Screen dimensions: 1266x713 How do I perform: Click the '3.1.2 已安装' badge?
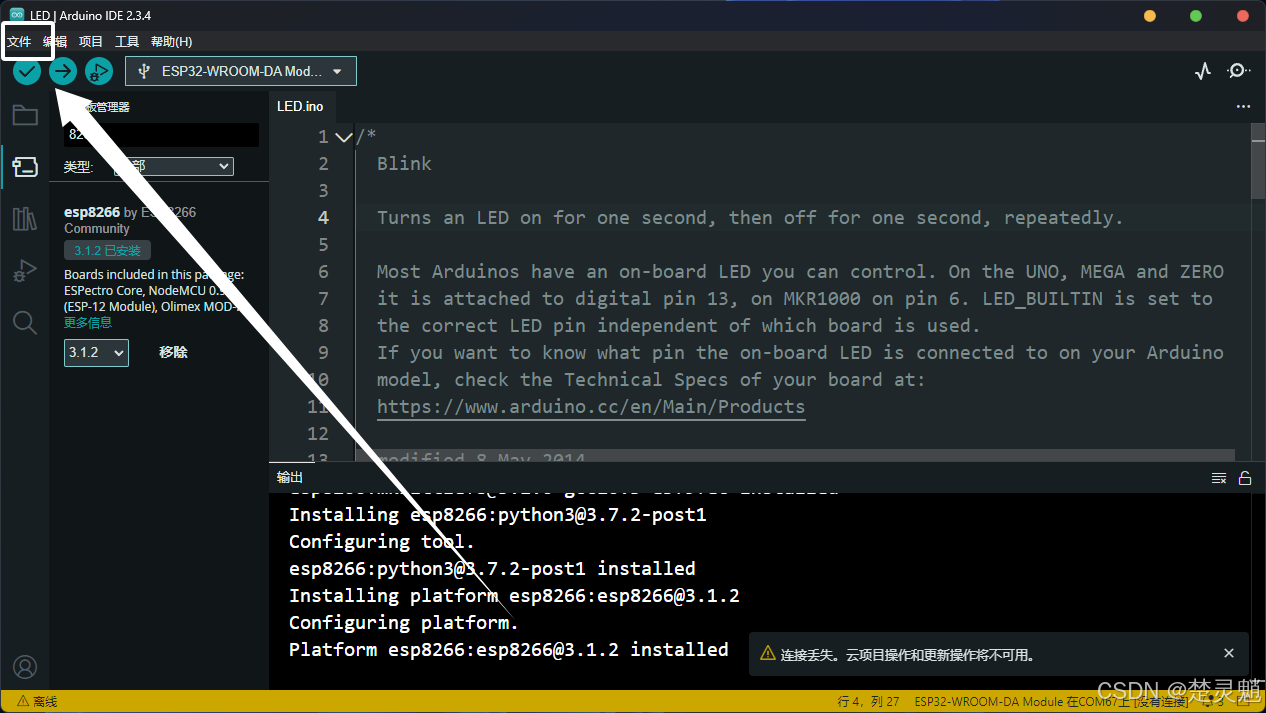(108, 250)
